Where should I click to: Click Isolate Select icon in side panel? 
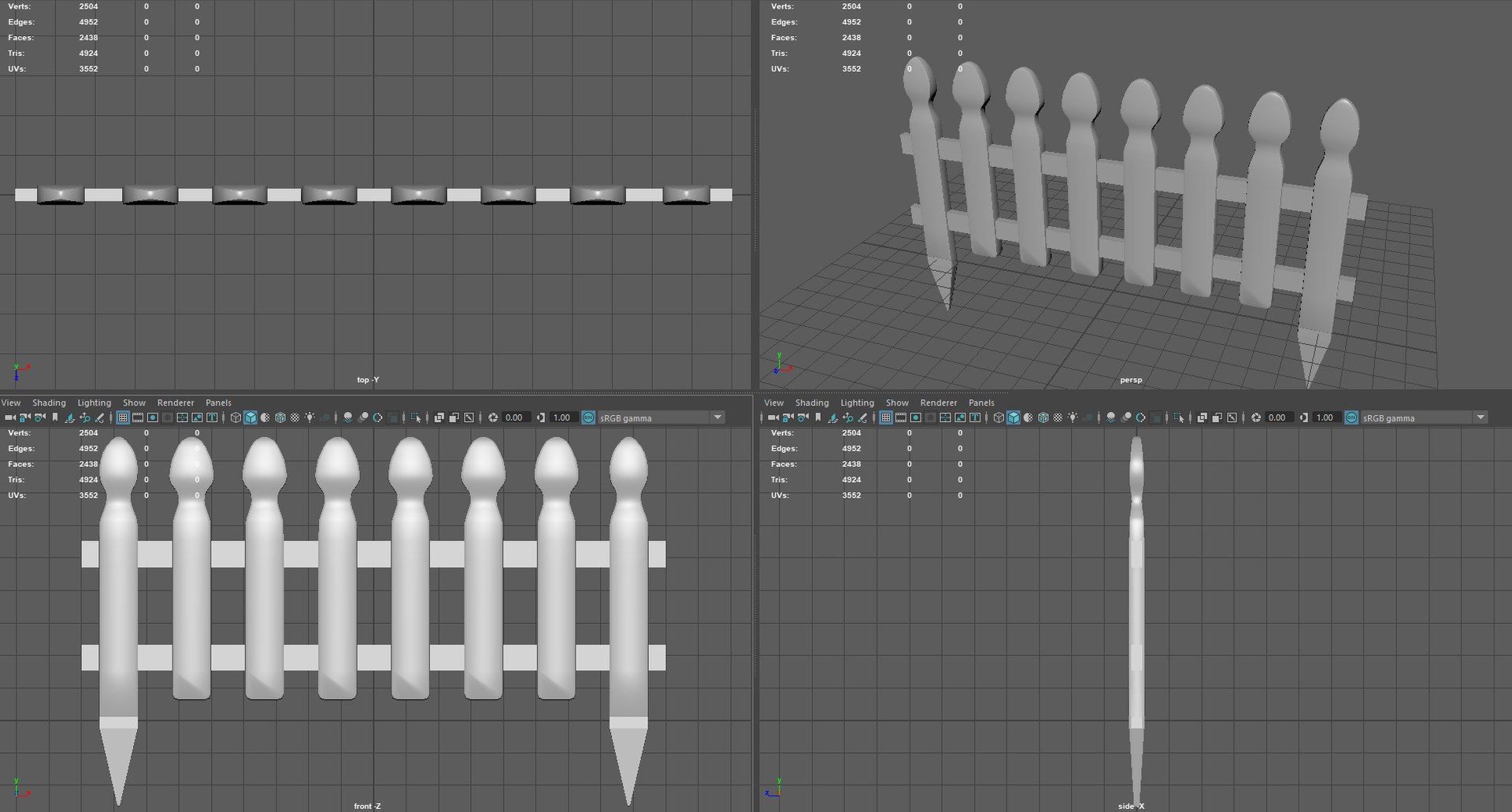tap(1179, 417)
